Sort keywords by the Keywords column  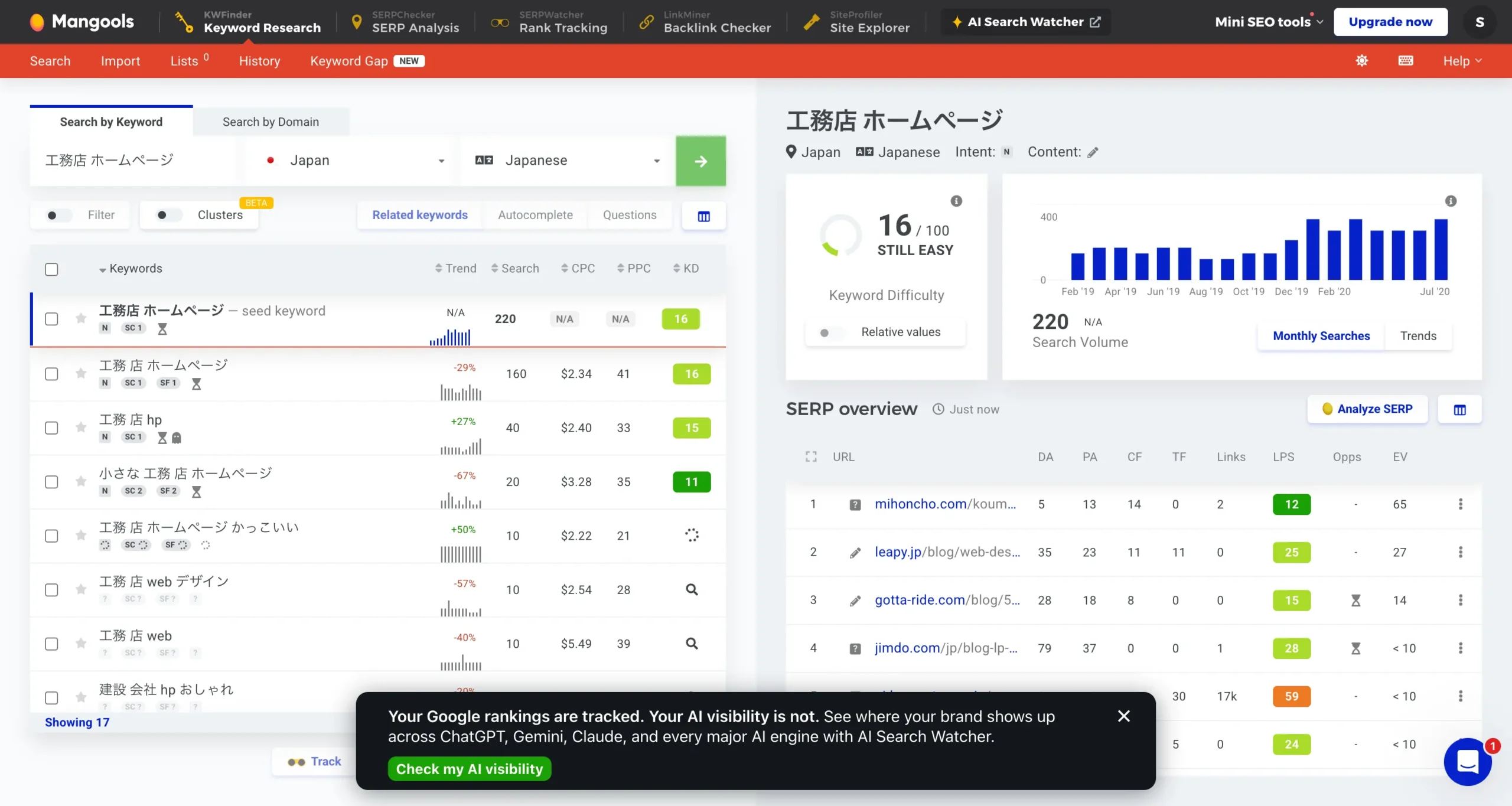[131, 269]
